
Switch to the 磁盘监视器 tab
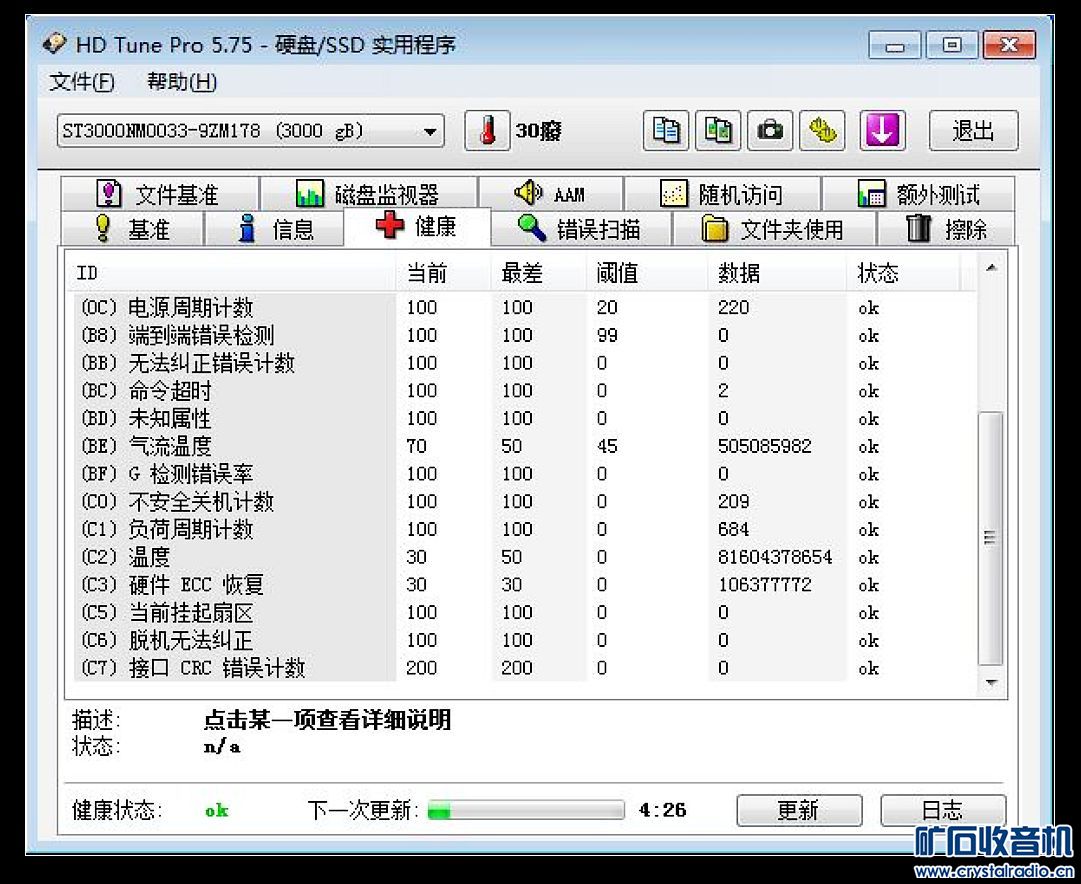coord(368,194)
